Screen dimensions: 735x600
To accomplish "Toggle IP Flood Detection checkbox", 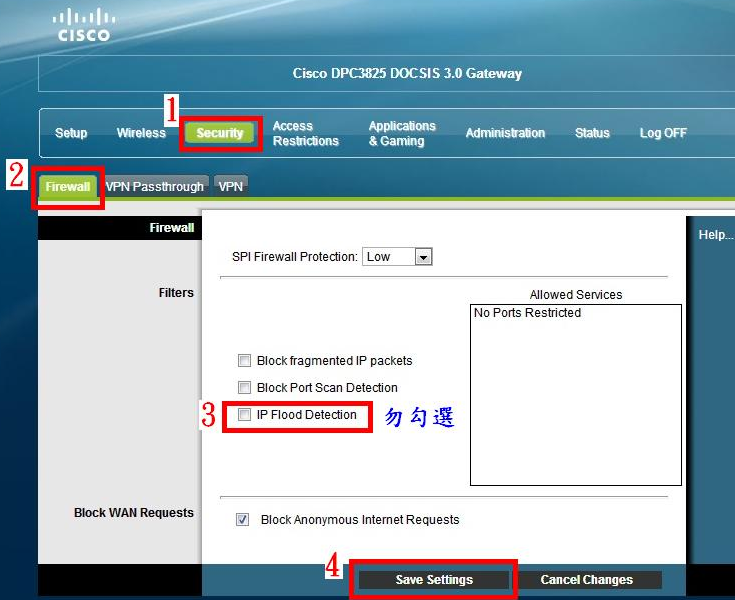I will coord(244,415).
